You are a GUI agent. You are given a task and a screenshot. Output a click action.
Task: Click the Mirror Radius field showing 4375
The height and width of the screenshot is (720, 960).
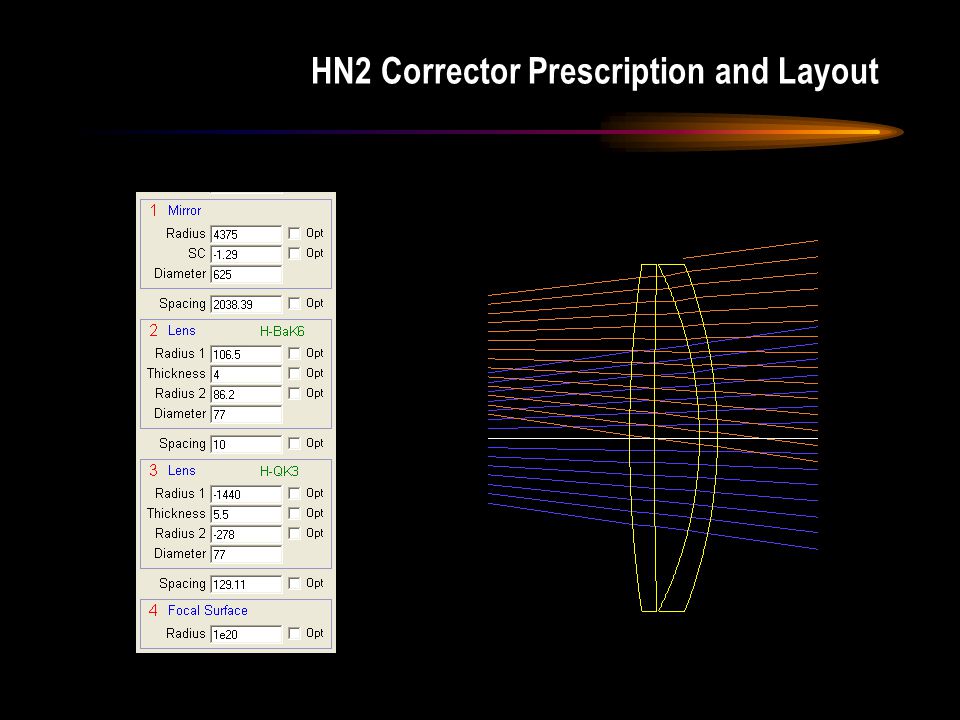(x=246, y=234)
